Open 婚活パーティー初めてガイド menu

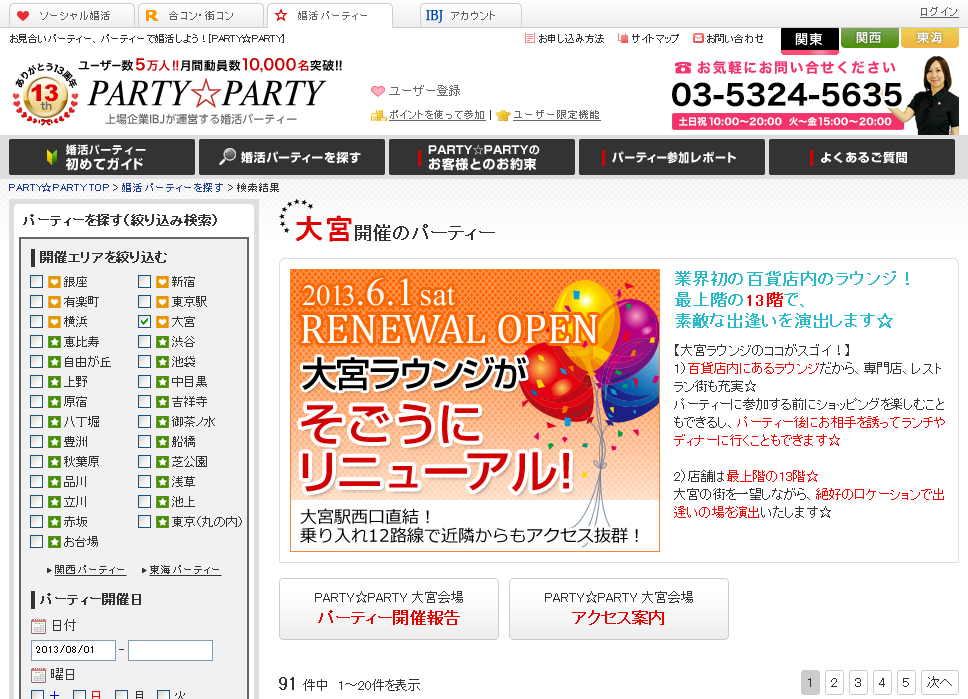[102, 157]
